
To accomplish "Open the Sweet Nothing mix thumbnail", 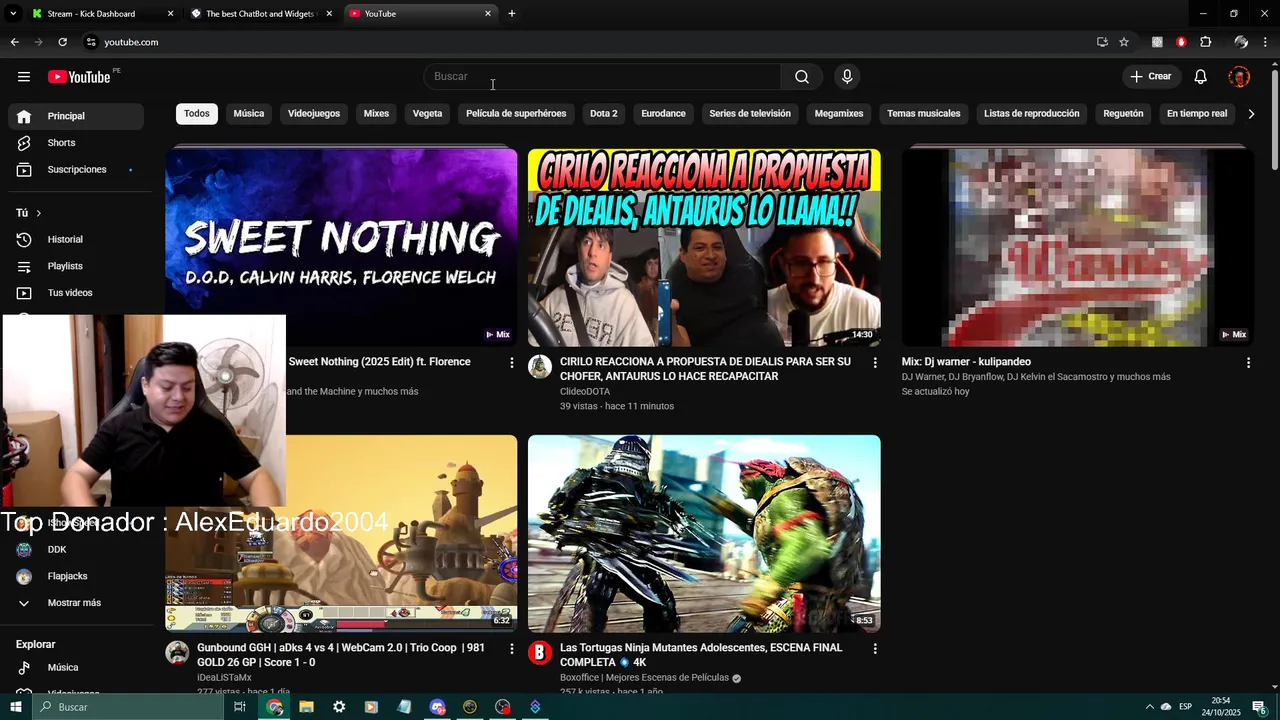I will (x=341, y=248).
